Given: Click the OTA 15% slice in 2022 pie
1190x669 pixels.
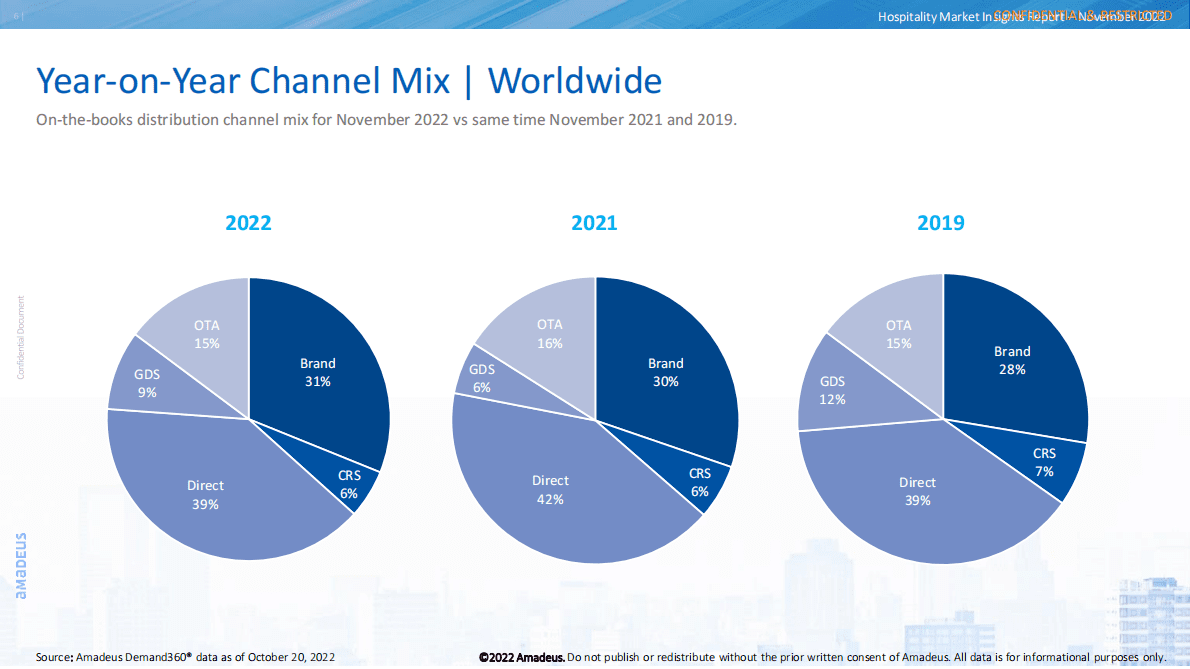Looking at the screenshot, I should (207, 333).
